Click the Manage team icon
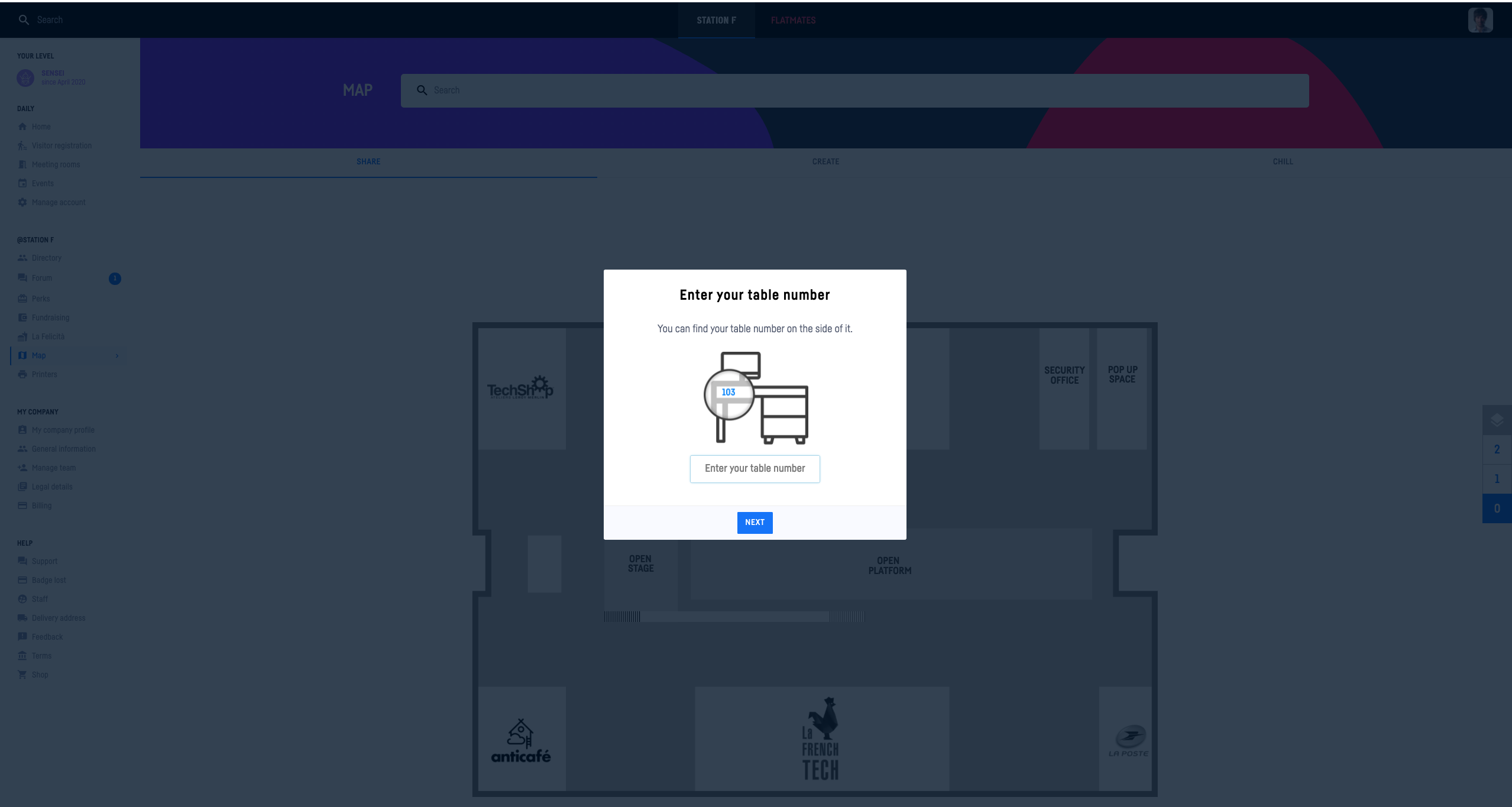1512x807 pixels. [22, 468]
